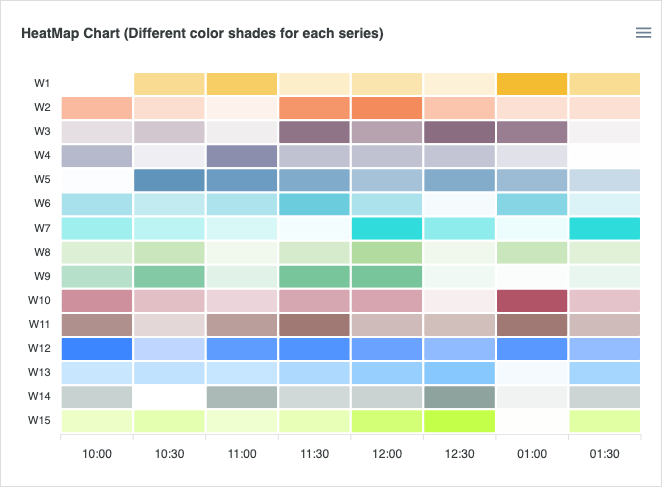This screenshot has width=662, height=487.
Task: Click the W1 y-axis label
Action: click(x=42, y=84)
